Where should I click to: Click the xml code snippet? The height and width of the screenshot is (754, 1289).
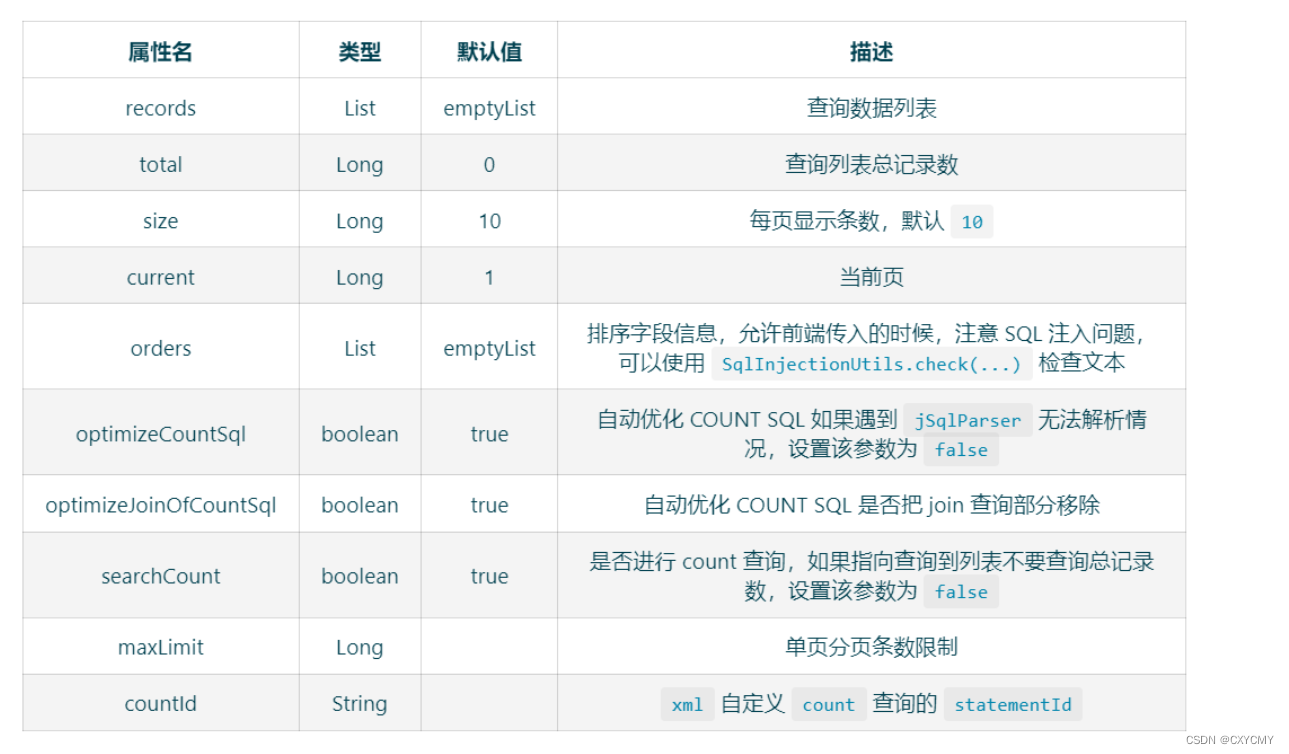(x=687, y=705)
